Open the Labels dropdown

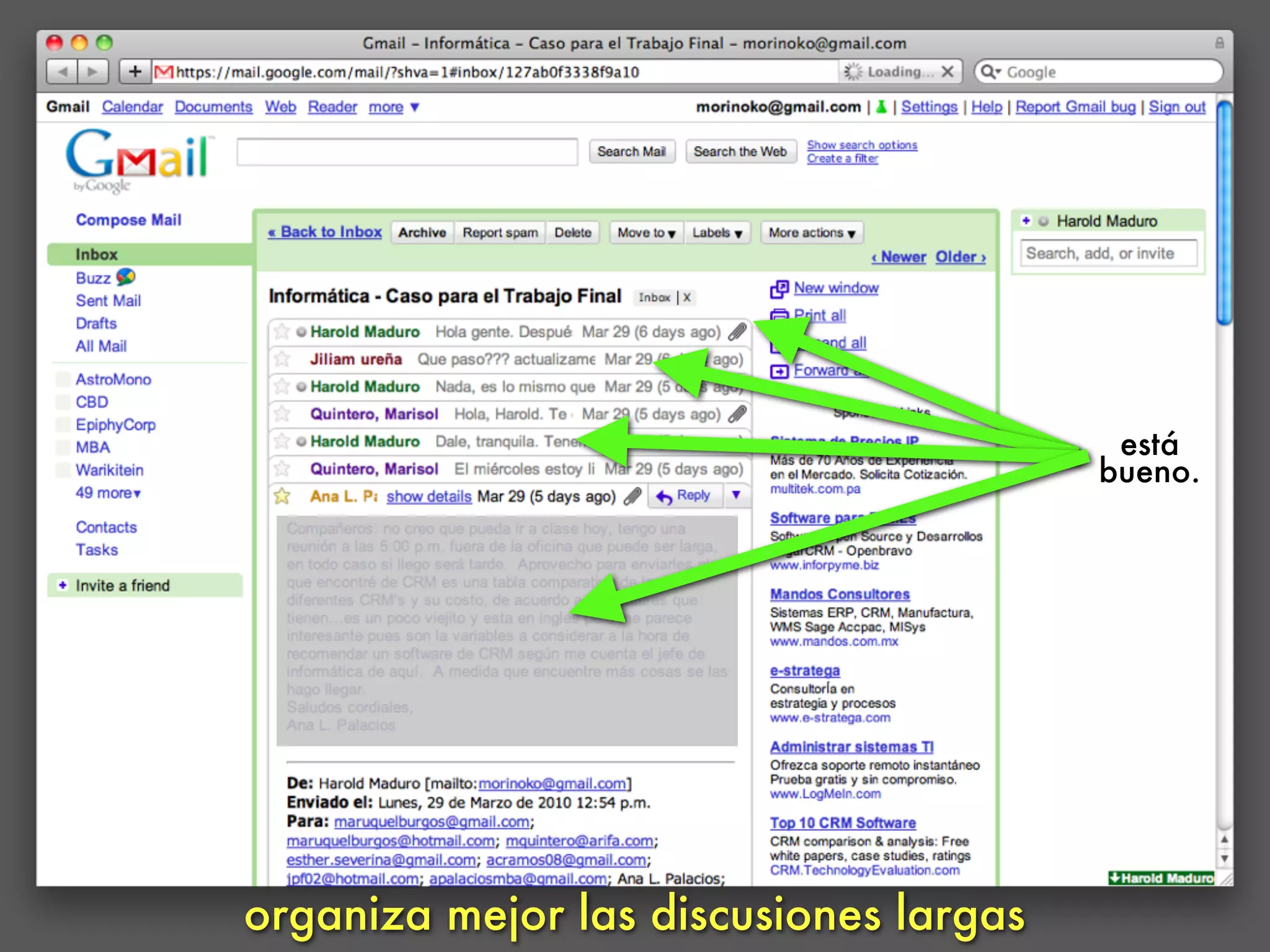tap(717, 233)
